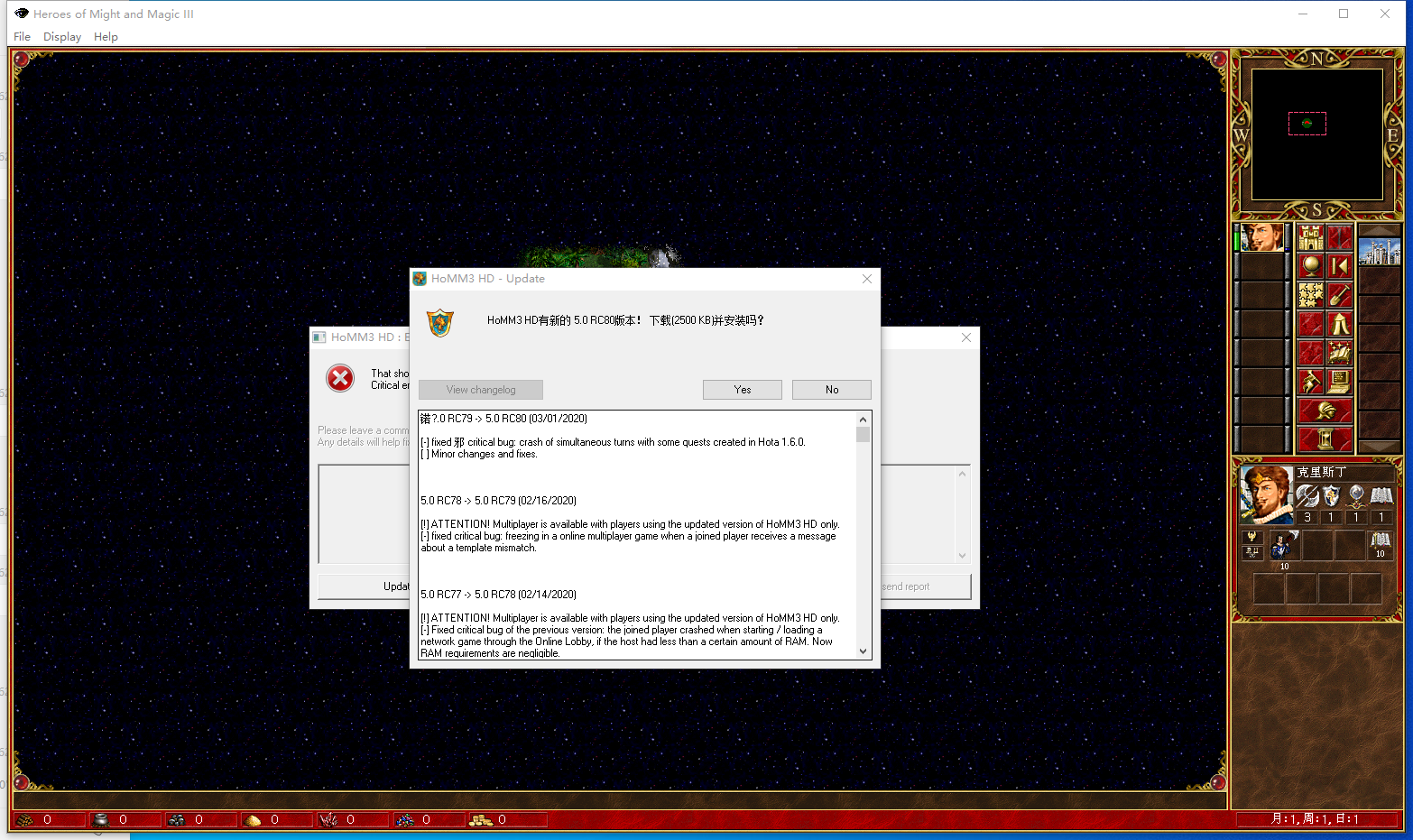This screenshot has width=1413, height=840.
Task: Click the ore resource icon
Action: [177, 820]
